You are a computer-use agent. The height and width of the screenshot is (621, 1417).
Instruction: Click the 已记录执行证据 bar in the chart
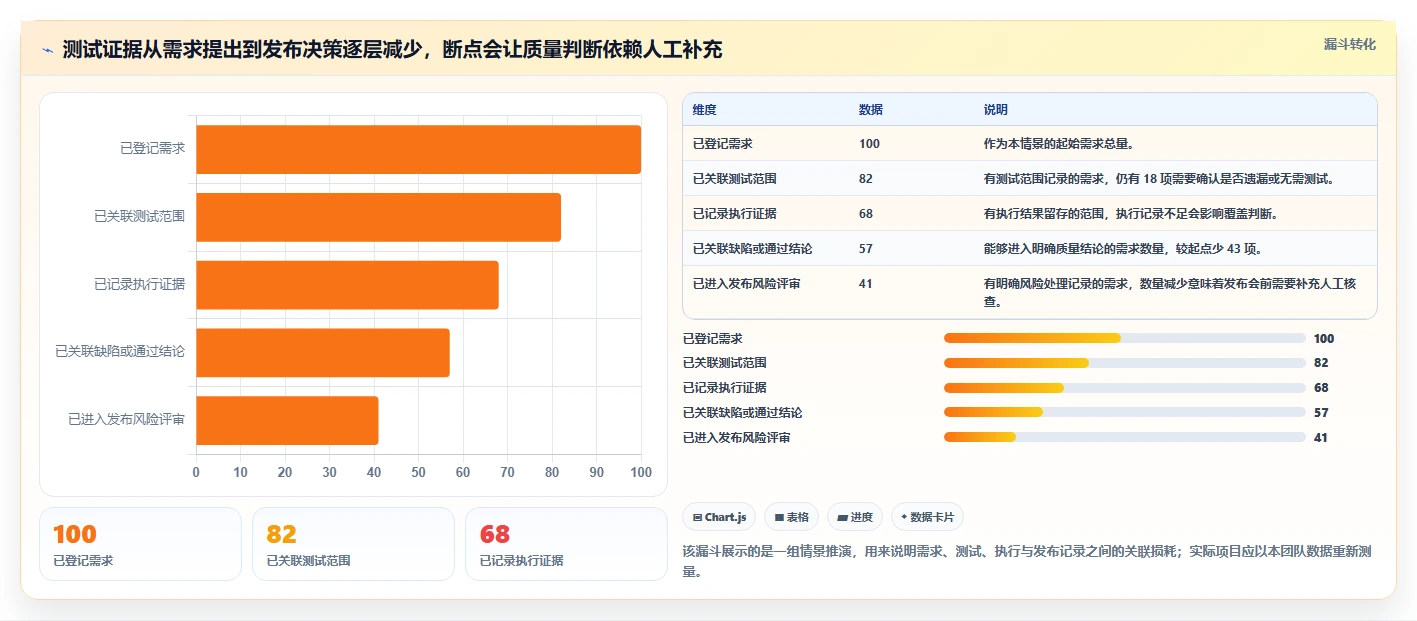point(347,285)
